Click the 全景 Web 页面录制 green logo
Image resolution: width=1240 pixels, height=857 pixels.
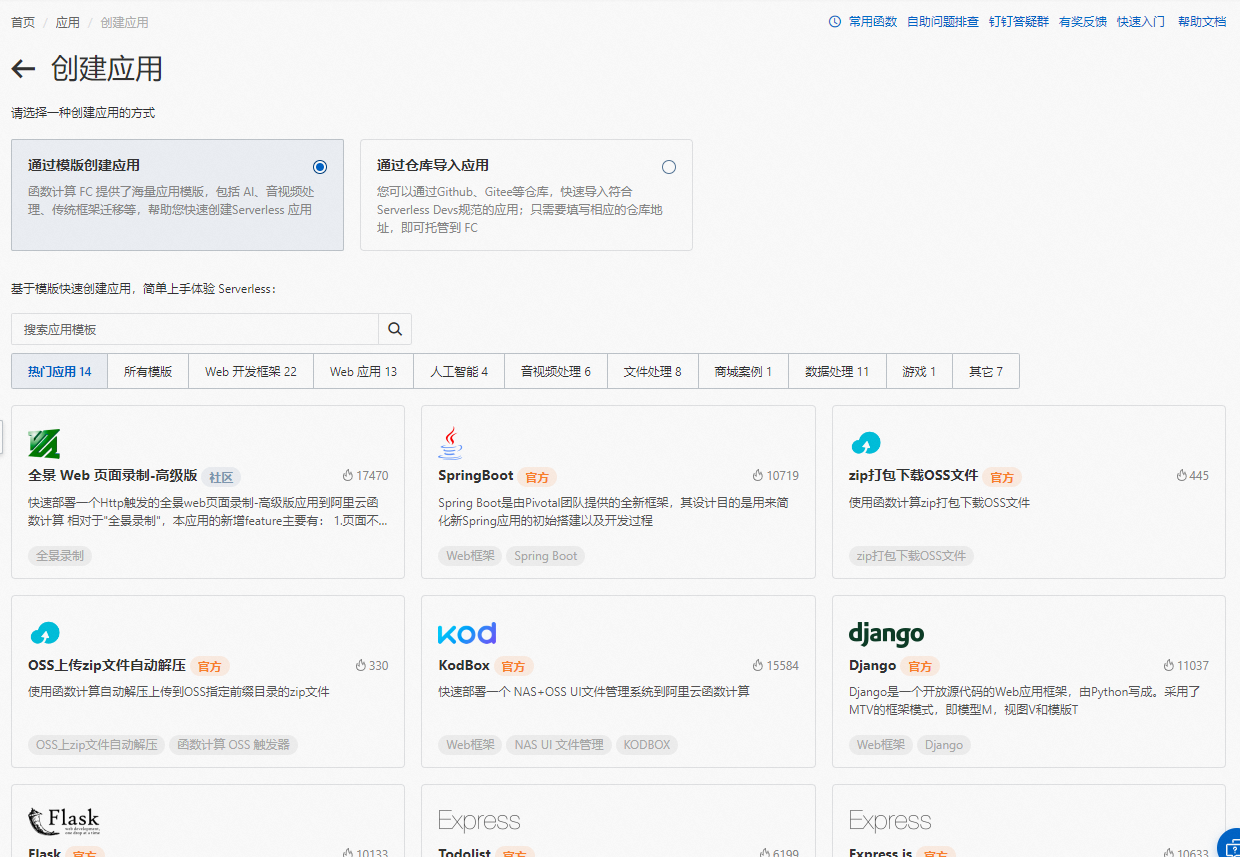point(44,443)
